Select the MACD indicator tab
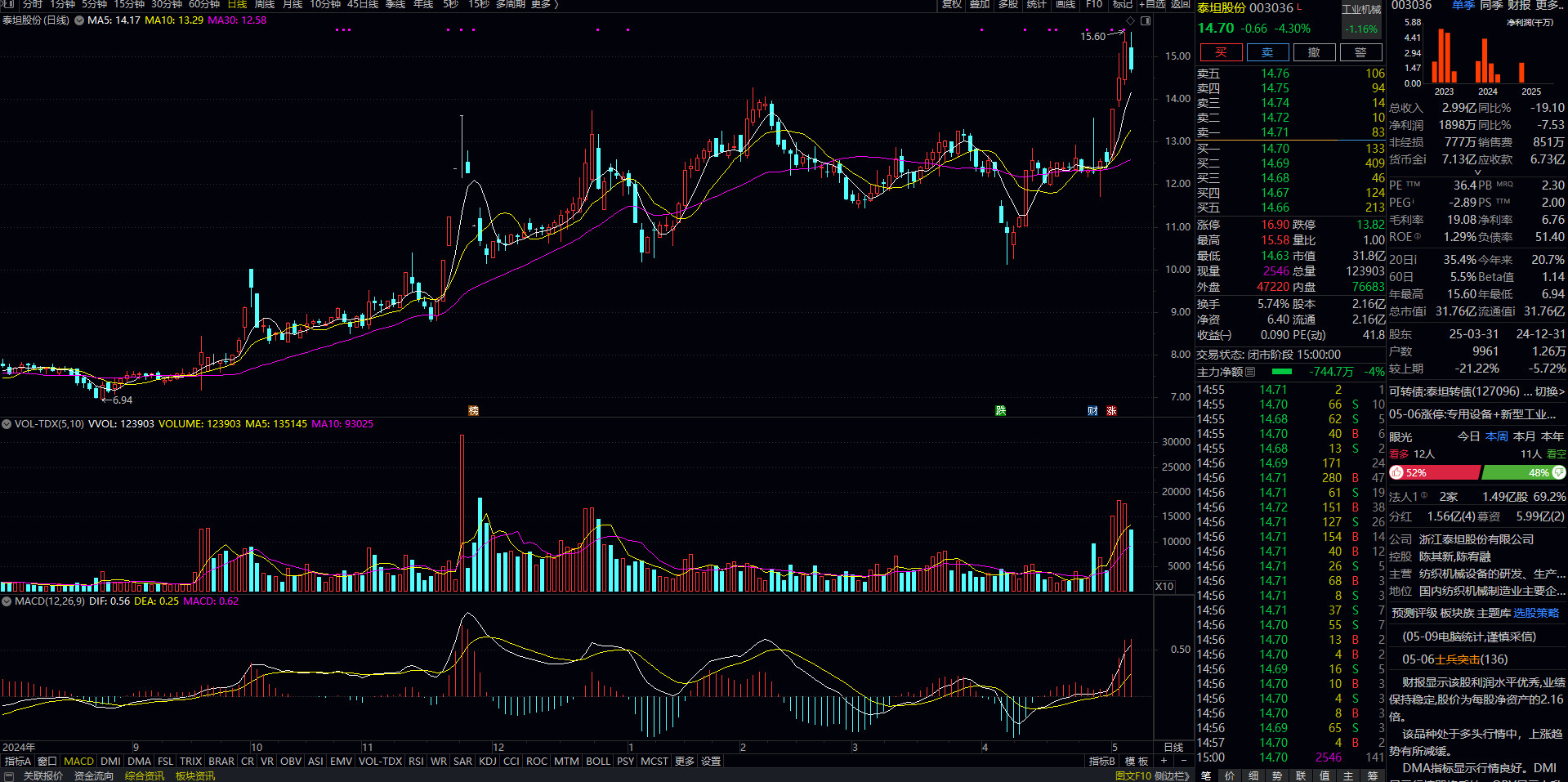The width and height of the screenshot is (1568, 782). click(78, 761)
